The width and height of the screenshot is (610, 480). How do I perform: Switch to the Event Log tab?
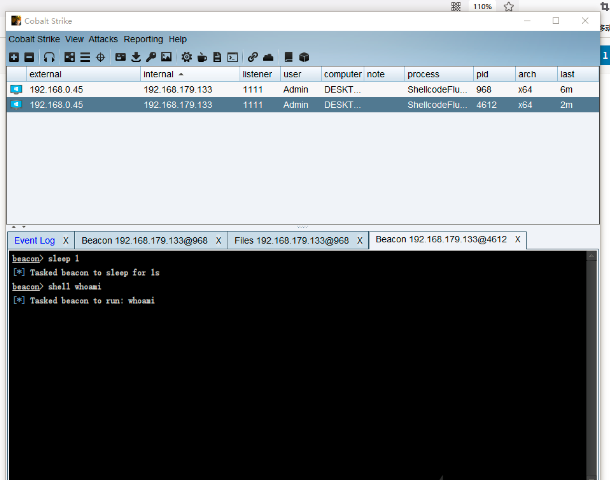coord(34,241)
